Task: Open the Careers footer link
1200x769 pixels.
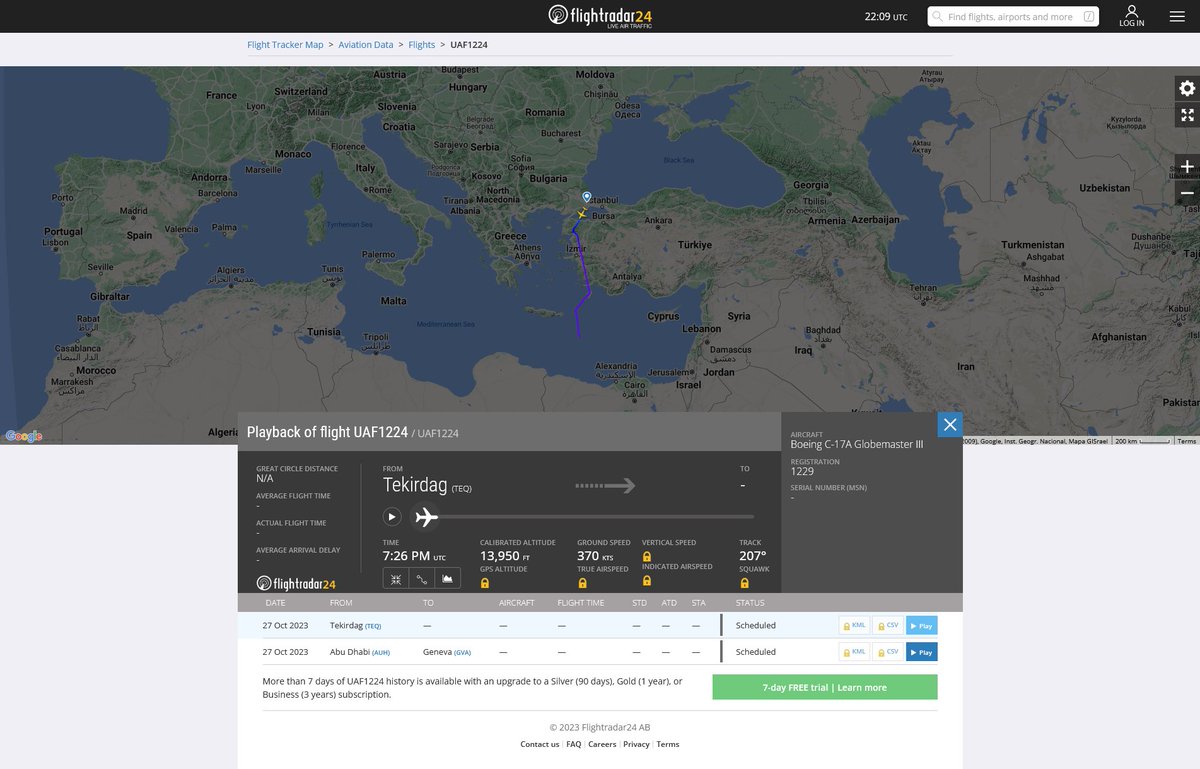Action: tap(602, 744)
